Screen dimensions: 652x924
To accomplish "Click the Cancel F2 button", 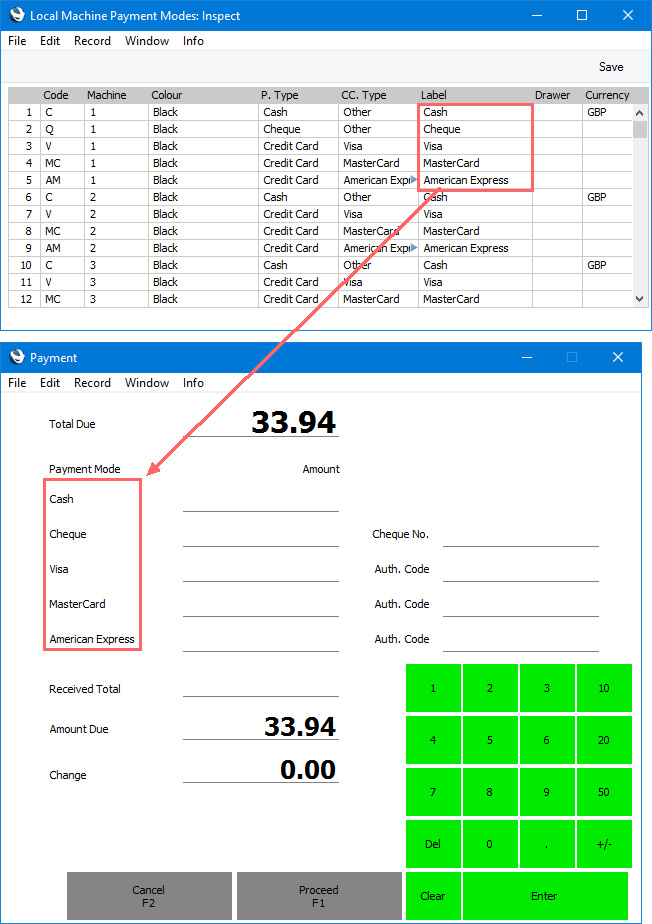I will pyautogui.click(x=149, y=896).
